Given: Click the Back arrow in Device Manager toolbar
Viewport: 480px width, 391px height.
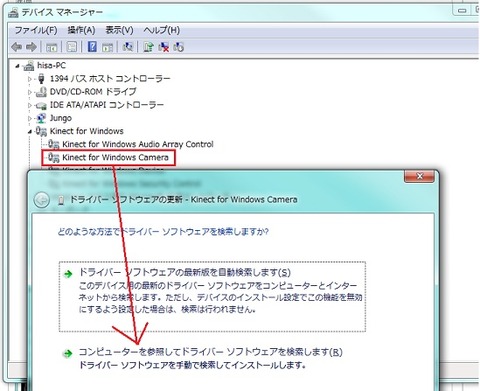Looking at the screenshot, I should pos(16,47).
